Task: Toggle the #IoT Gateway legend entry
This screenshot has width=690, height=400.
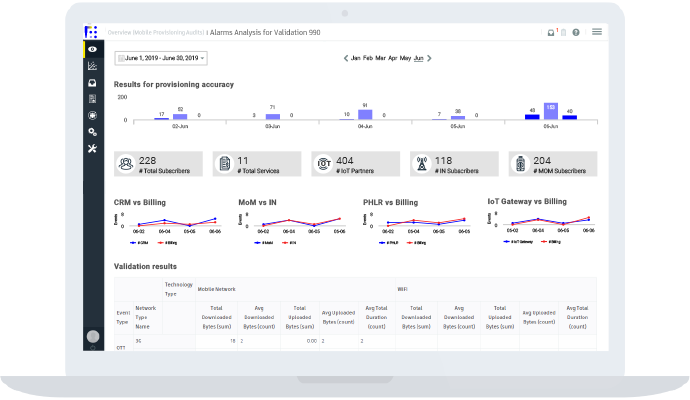Action: 518,242
